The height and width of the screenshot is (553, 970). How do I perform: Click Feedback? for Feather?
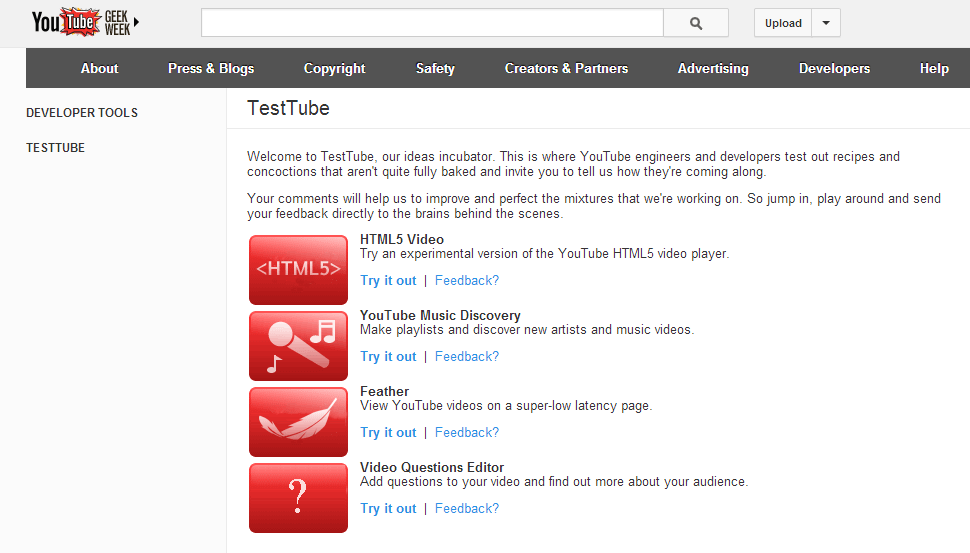(x=467, y=433)
